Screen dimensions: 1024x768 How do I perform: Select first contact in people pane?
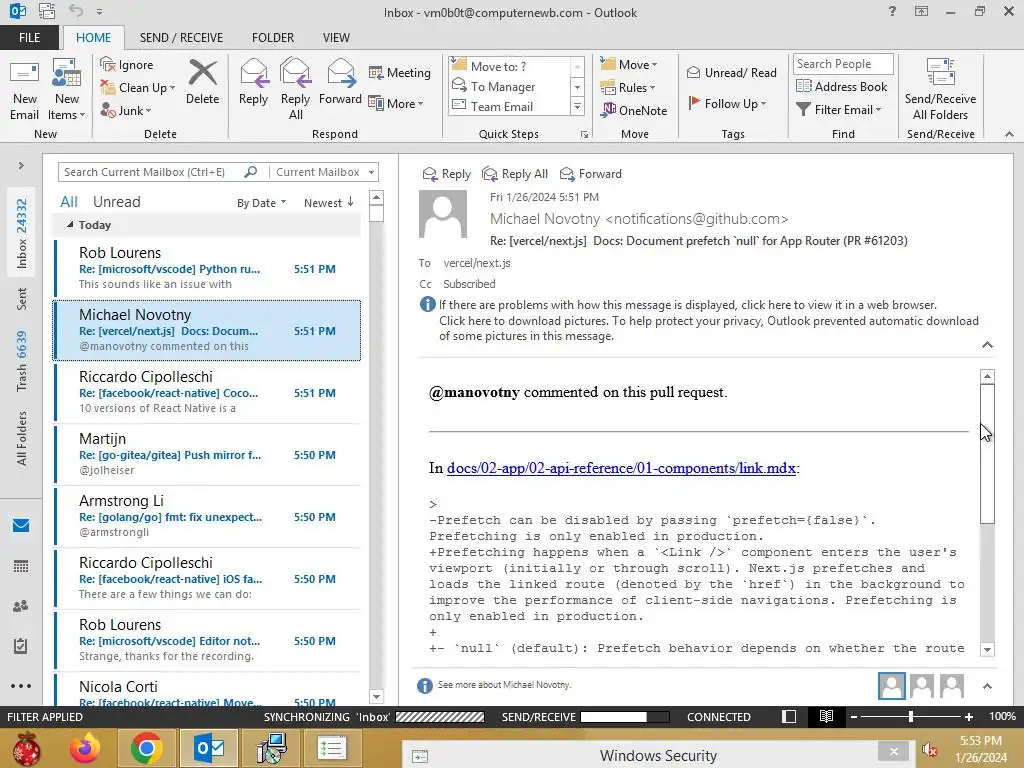(x=891, y=686)
